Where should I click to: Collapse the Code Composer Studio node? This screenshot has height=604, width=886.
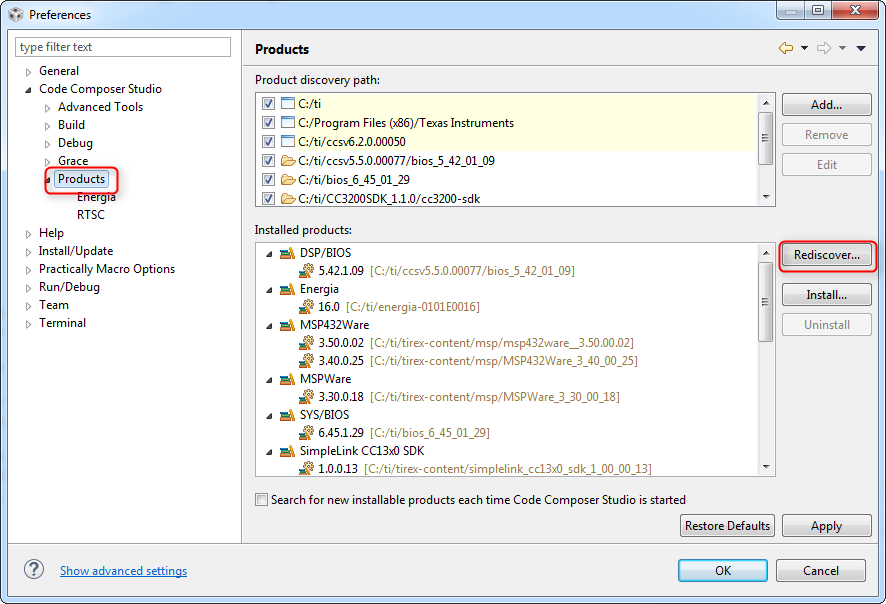tap(28, 90)
